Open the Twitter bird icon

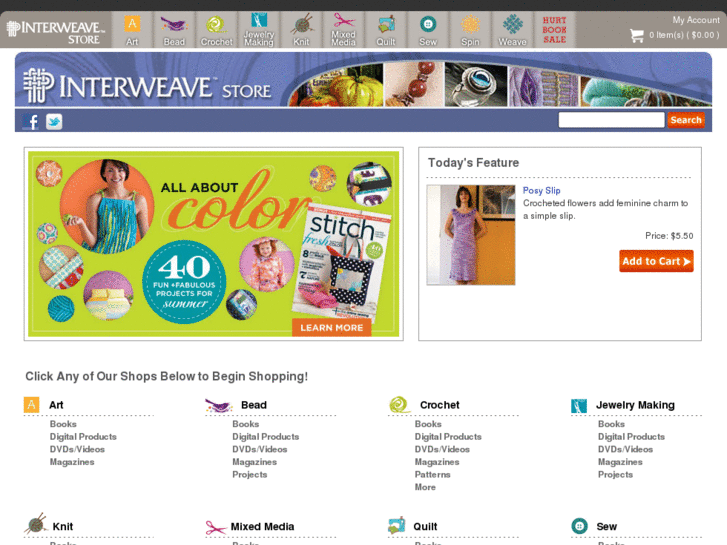pyautogui.click(x=54, y=122)
